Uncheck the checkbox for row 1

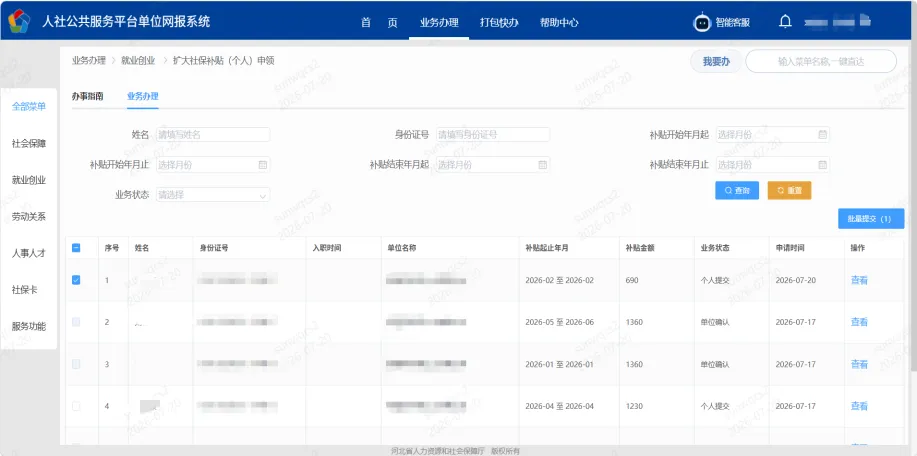pos(76,280)
